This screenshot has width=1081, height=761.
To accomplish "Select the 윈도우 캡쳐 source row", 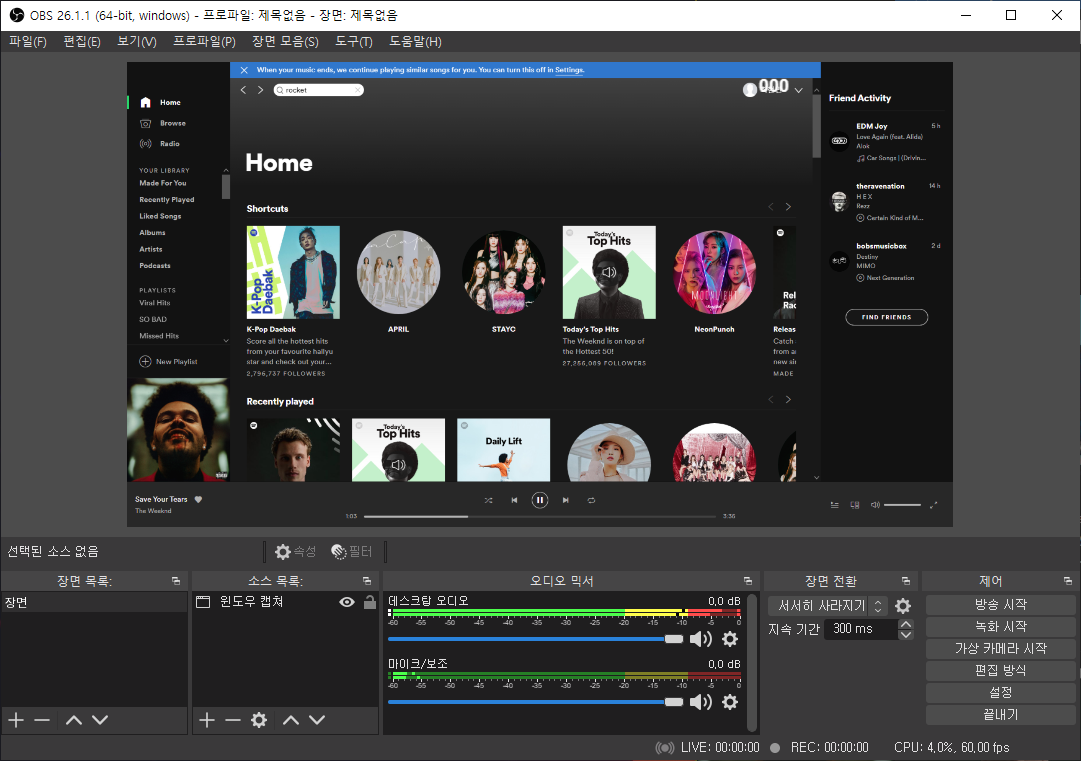I will (285, 602).
